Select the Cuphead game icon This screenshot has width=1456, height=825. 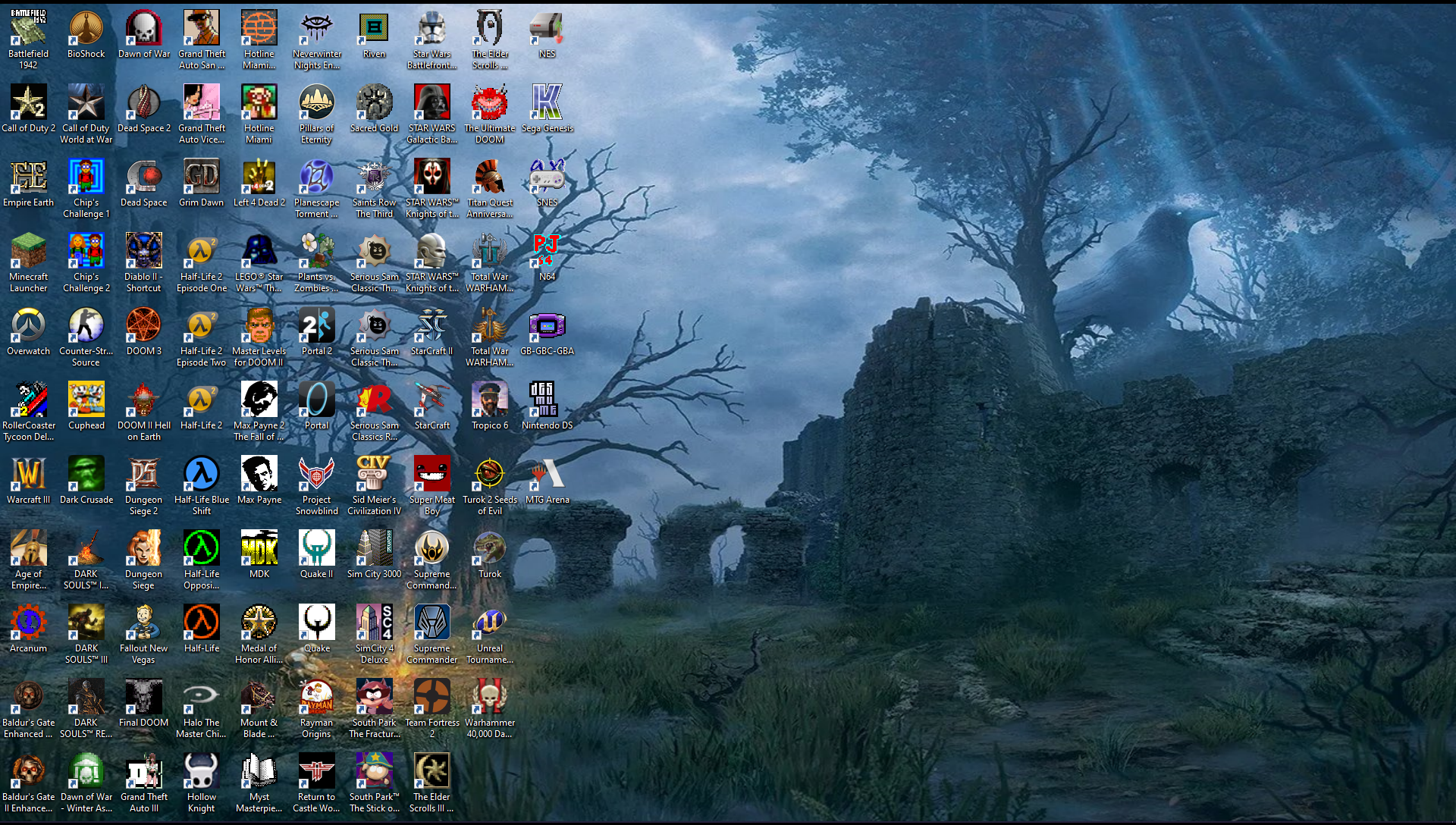click(86, 400)
